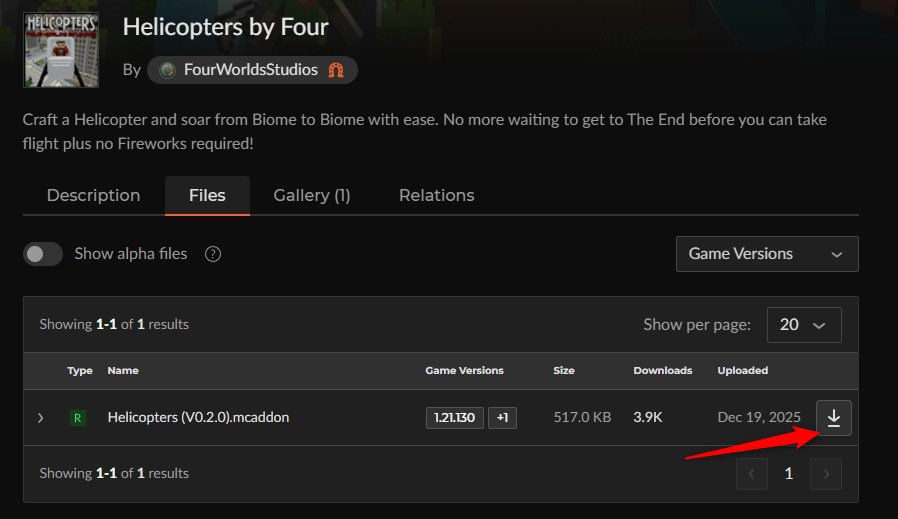Sort by the Uploaded column header
The height and width of the screenshot is (519, 898).
pos(743,371)
